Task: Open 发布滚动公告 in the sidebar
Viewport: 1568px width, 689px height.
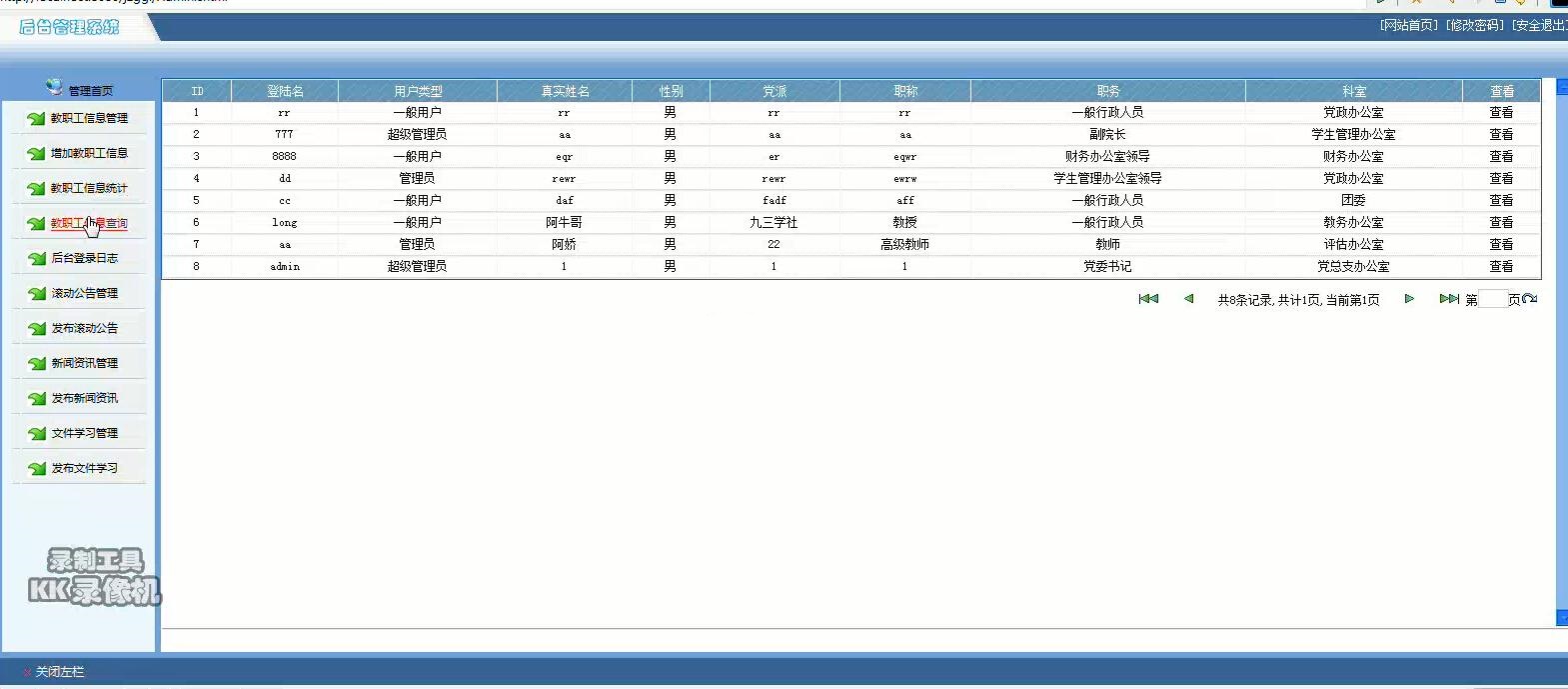Action: point(85,328)
